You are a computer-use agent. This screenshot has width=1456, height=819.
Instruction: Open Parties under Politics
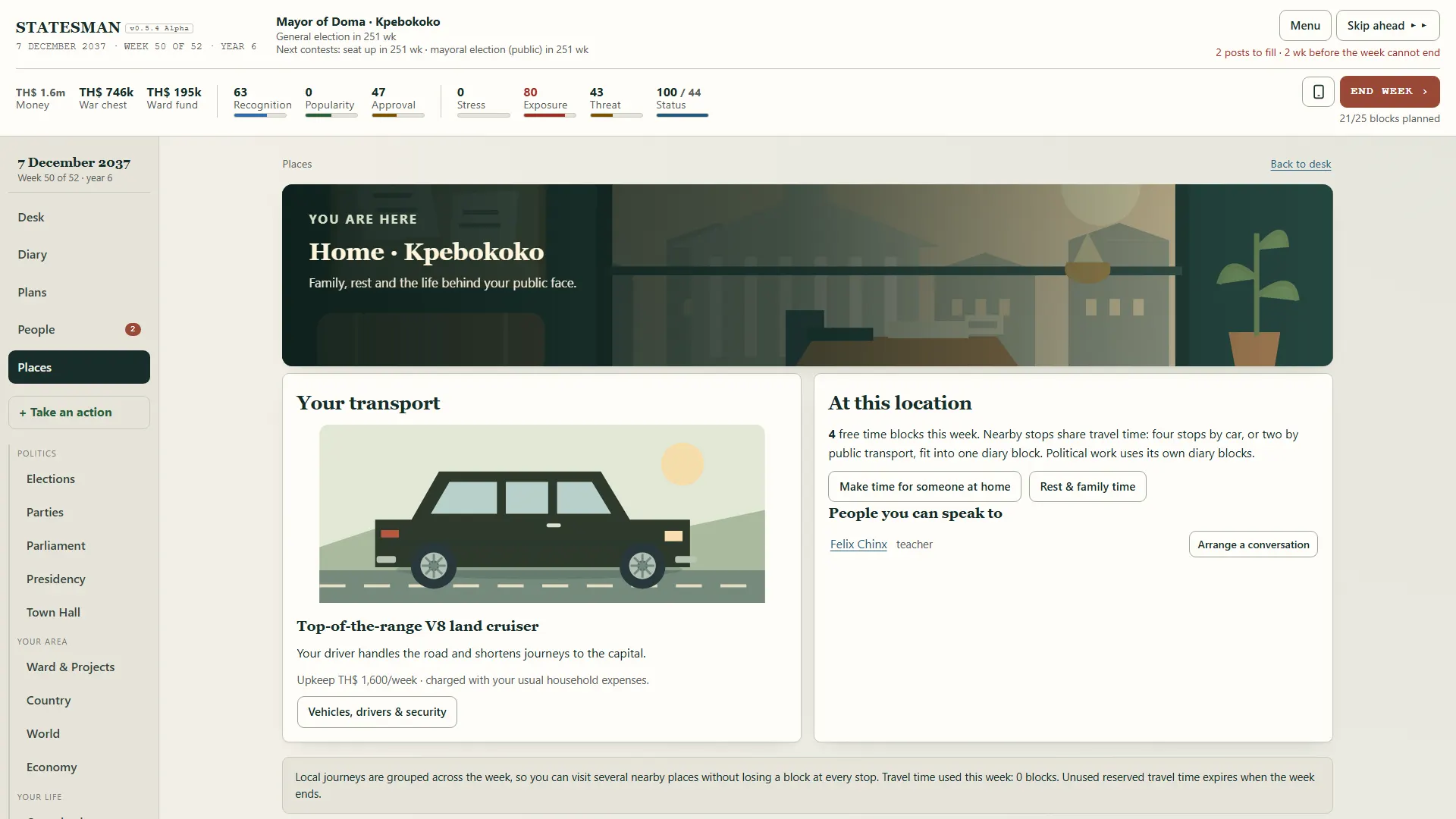point(45,512)
